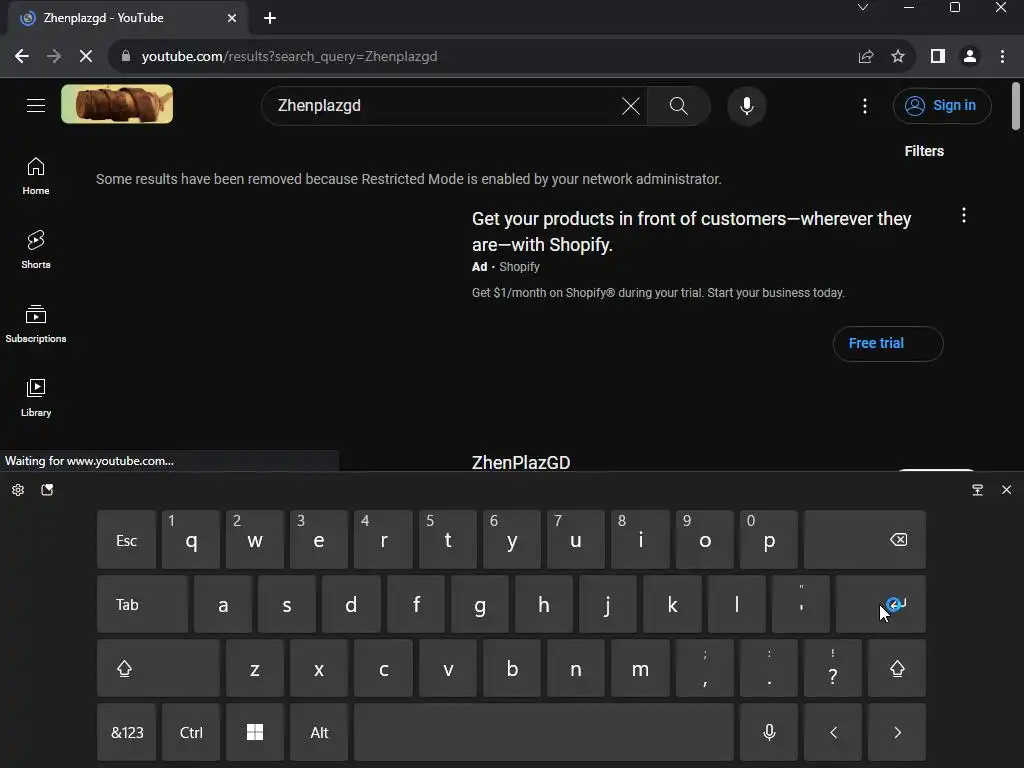Open a new tab with plus
The height and width of the screenshot is (768, 1024).
[x=270, y=18]
